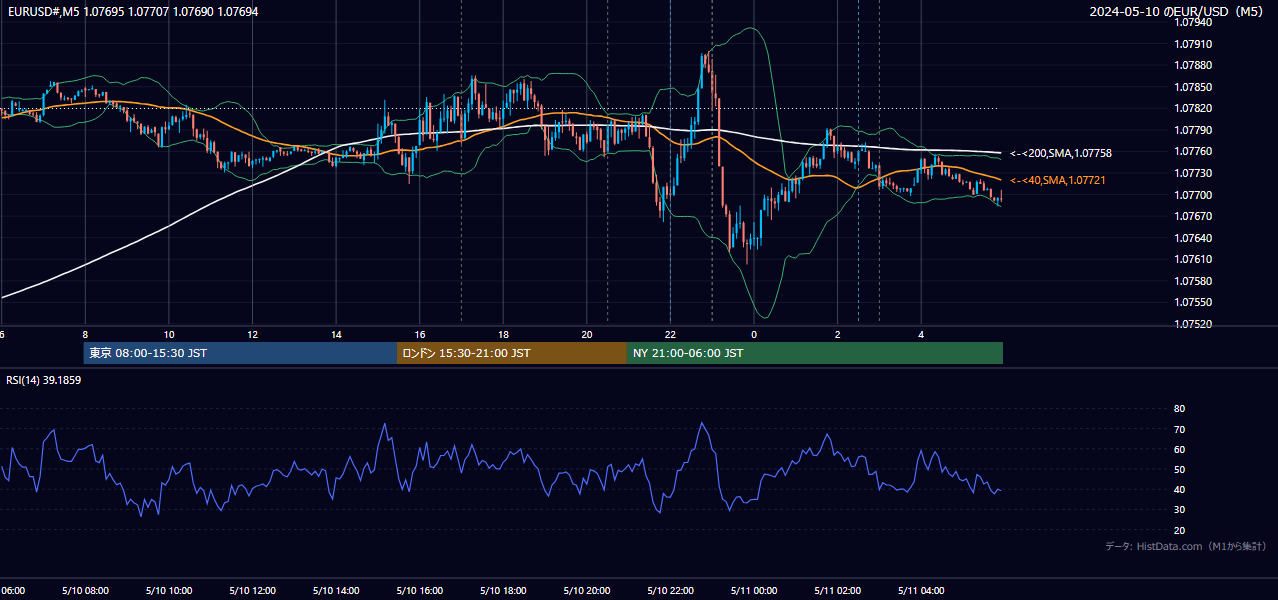Click hour label 14 under the price chart
The width and height of the screenshot is (1278, 600).
pyautogui.click(x=336, y=334)
